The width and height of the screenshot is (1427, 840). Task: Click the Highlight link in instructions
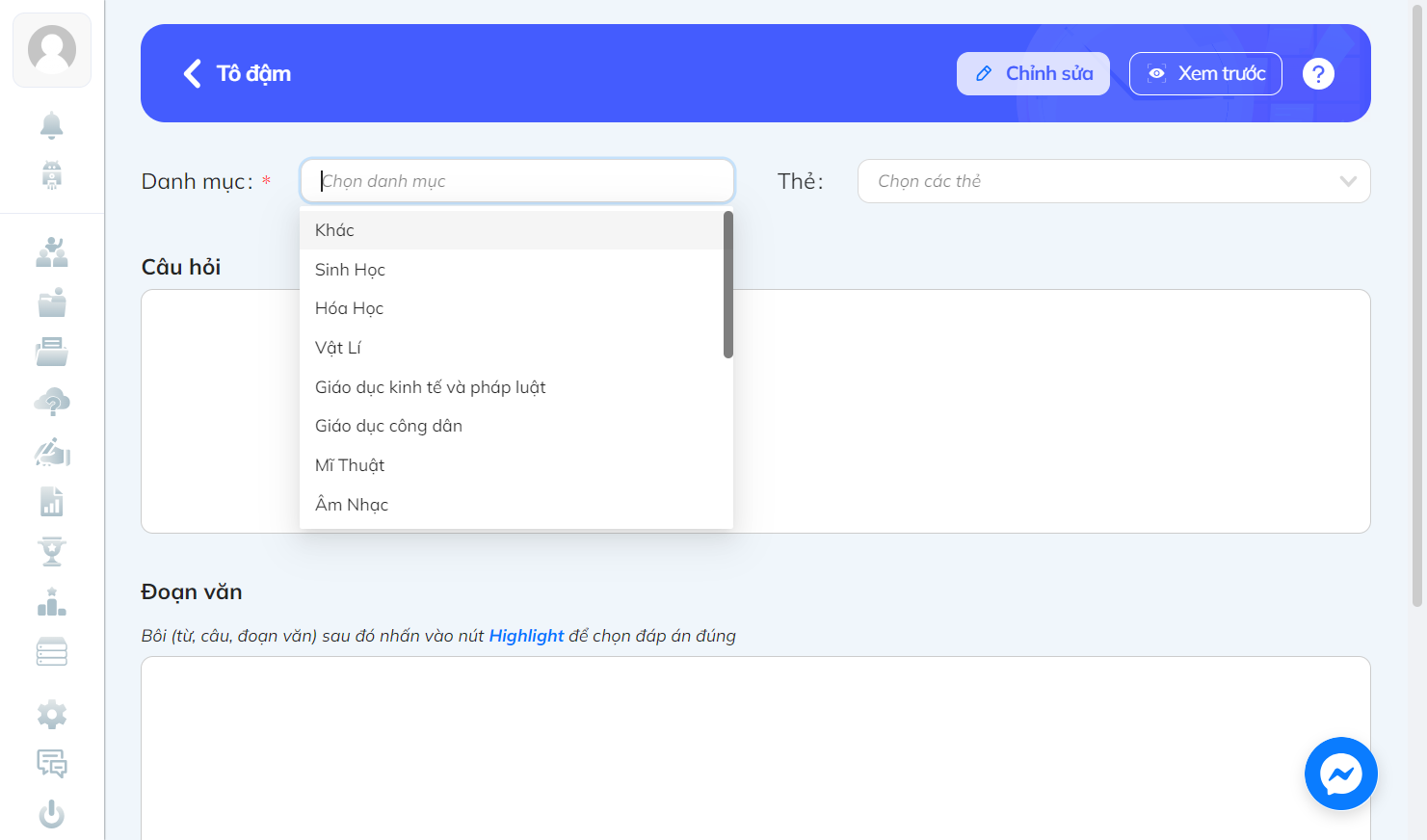(x=526, y=636)
